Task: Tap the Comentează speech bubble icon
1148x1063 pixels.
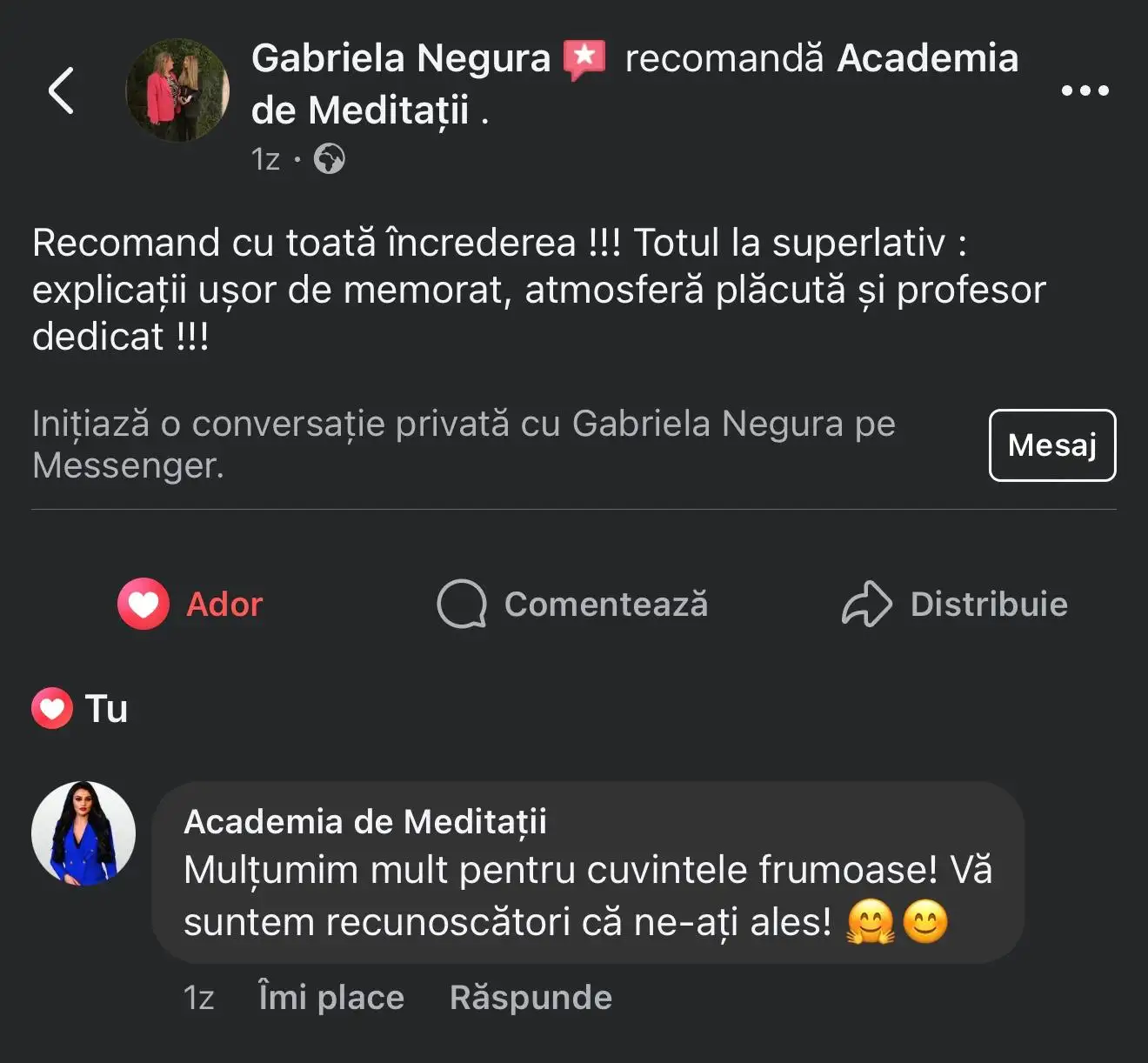Action: [x=461, y=604]
